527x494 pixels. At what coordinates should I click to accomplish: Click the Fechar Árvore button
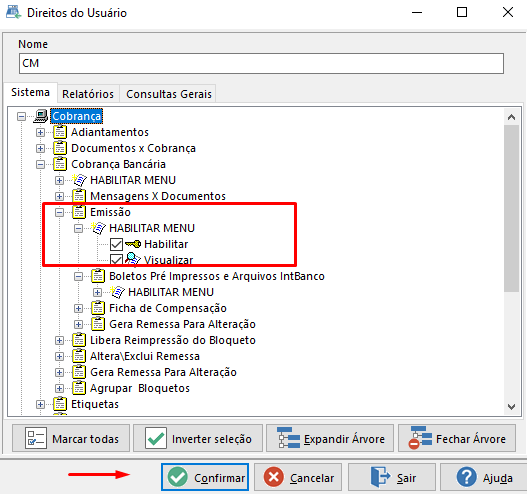[457, 438]
